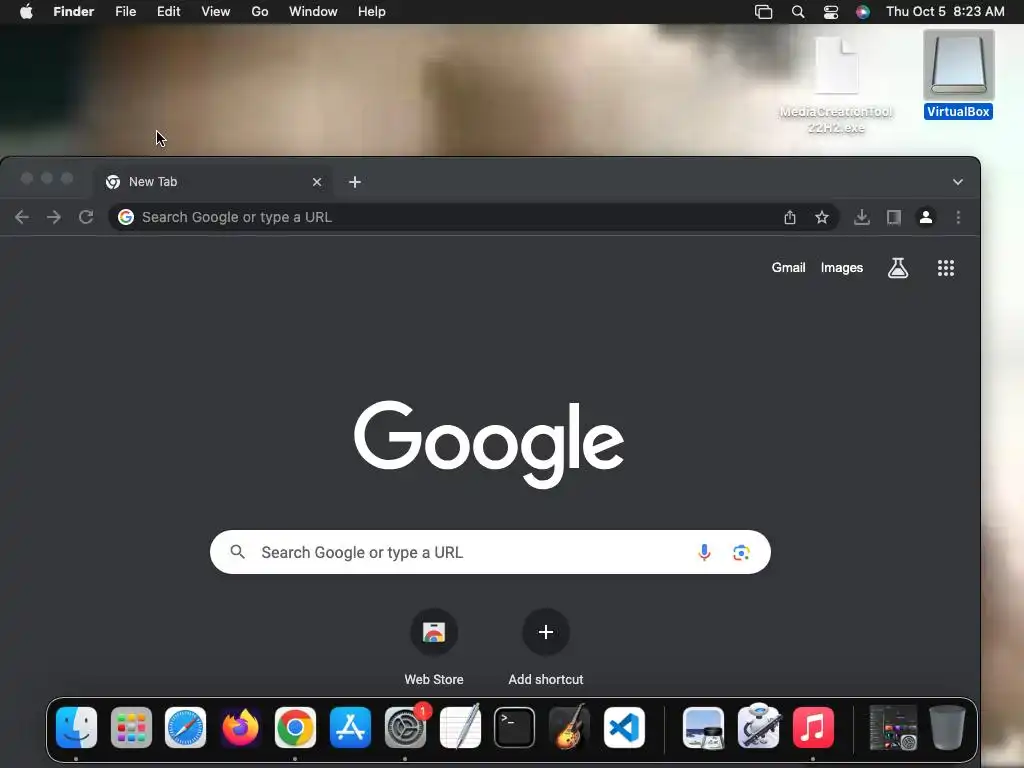
Task: Go forward using Chrome's forward arrow
Action: point(54,217)
